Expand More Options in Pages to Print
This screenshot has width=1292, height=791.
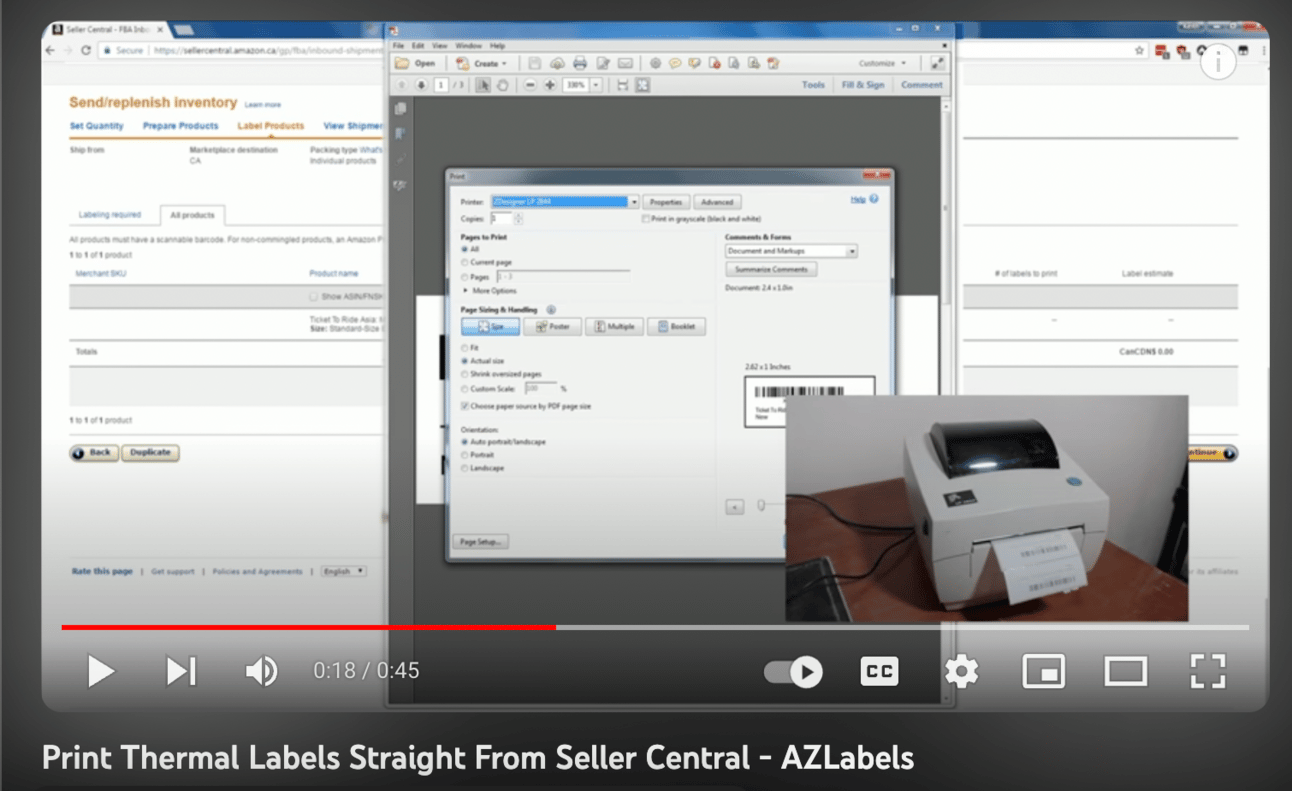tap(489, 291)
